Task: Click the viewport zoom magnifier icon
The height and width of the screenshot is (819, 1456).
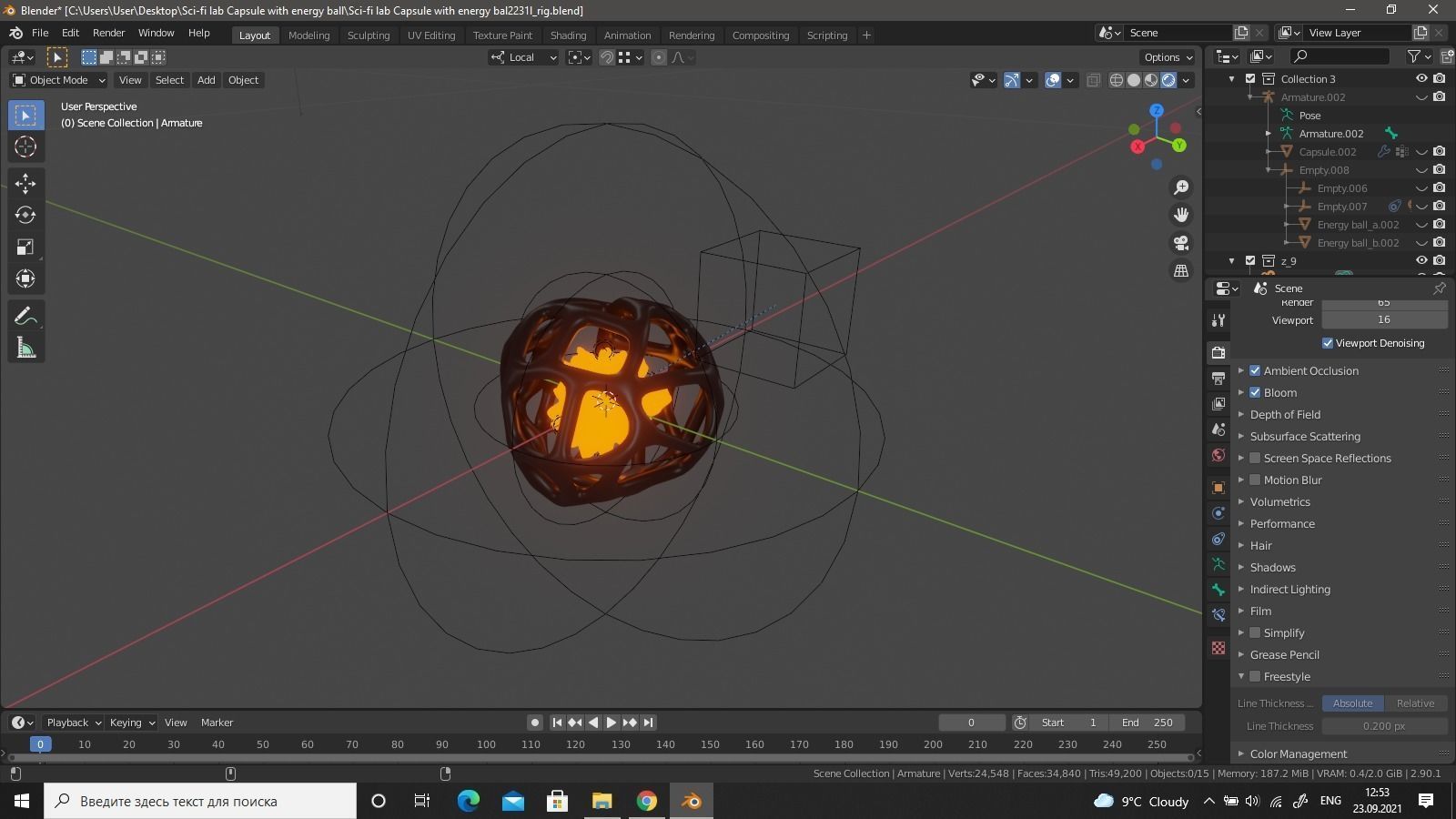Action: 1181,187
